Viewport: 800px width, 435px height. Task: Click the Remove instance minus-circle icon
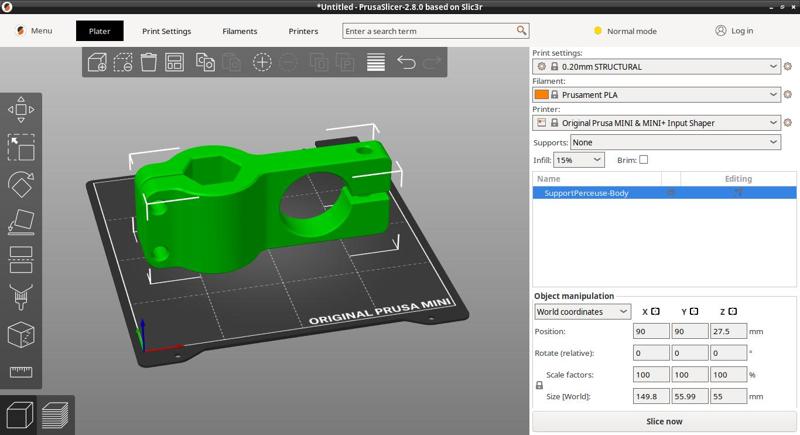click(288, 62)
